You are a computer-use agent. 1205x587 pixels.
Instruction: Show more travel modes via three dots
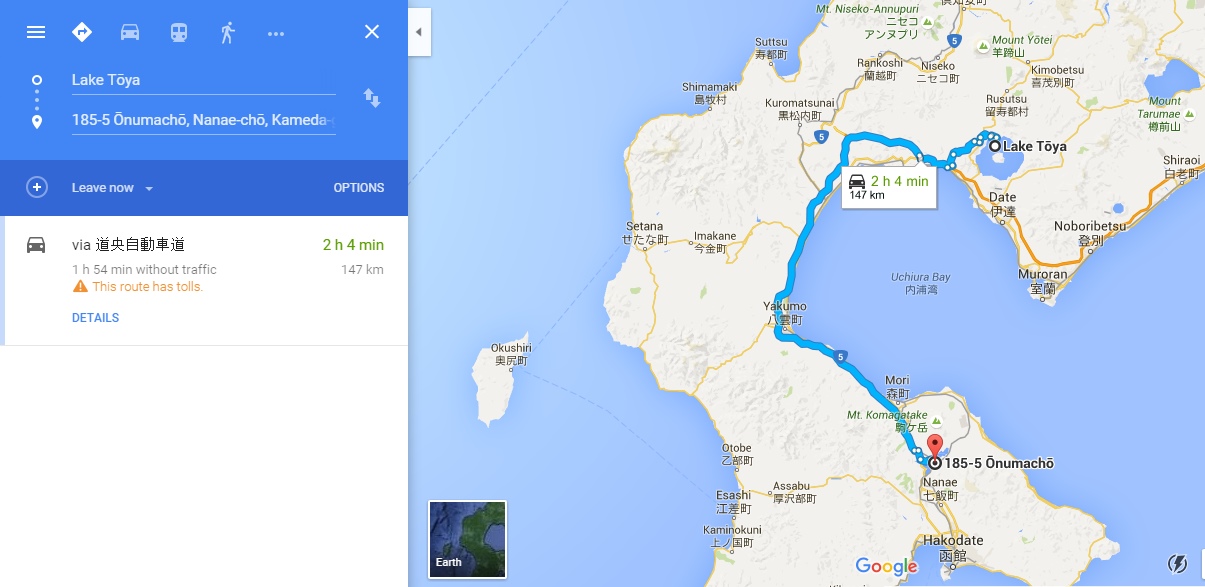[x=276, y=33]
